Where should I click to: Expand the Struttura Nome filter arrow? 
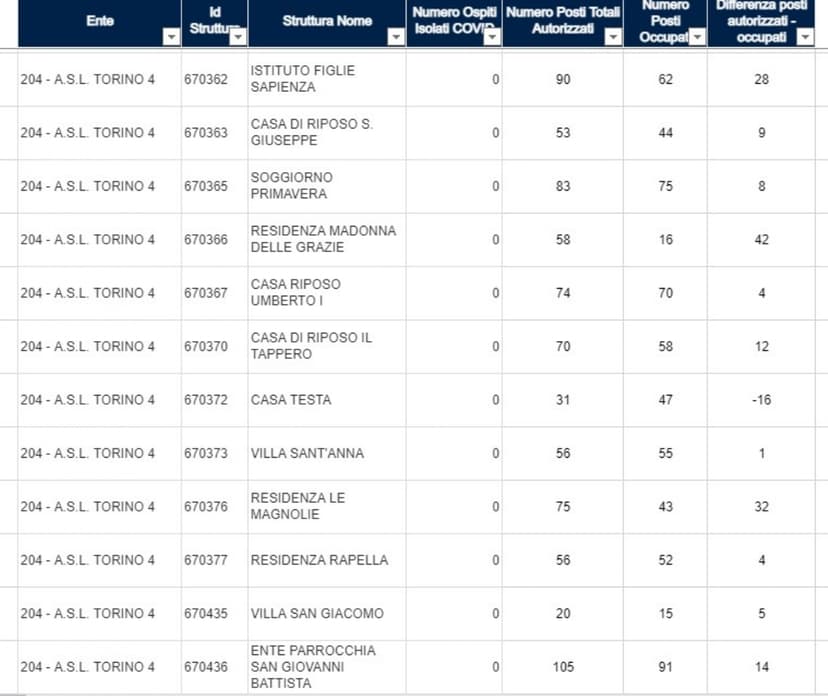tap(396, 37)
